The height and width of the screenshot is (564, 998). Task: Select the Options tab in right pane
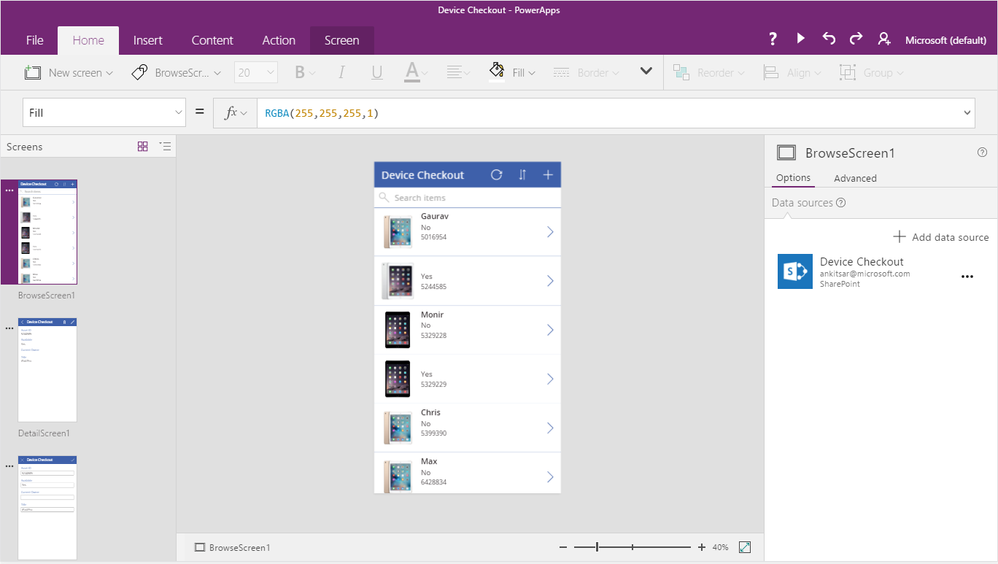click(793, 178)
